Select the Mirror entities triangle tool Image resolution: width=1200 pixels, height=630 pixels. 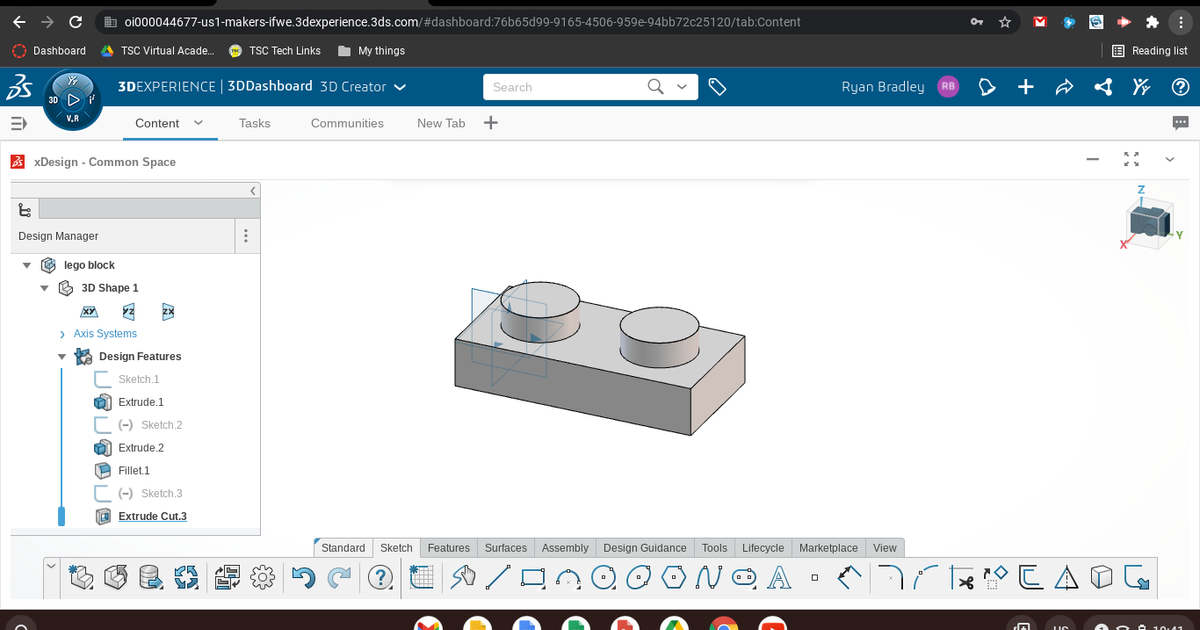coord(1065,577)
